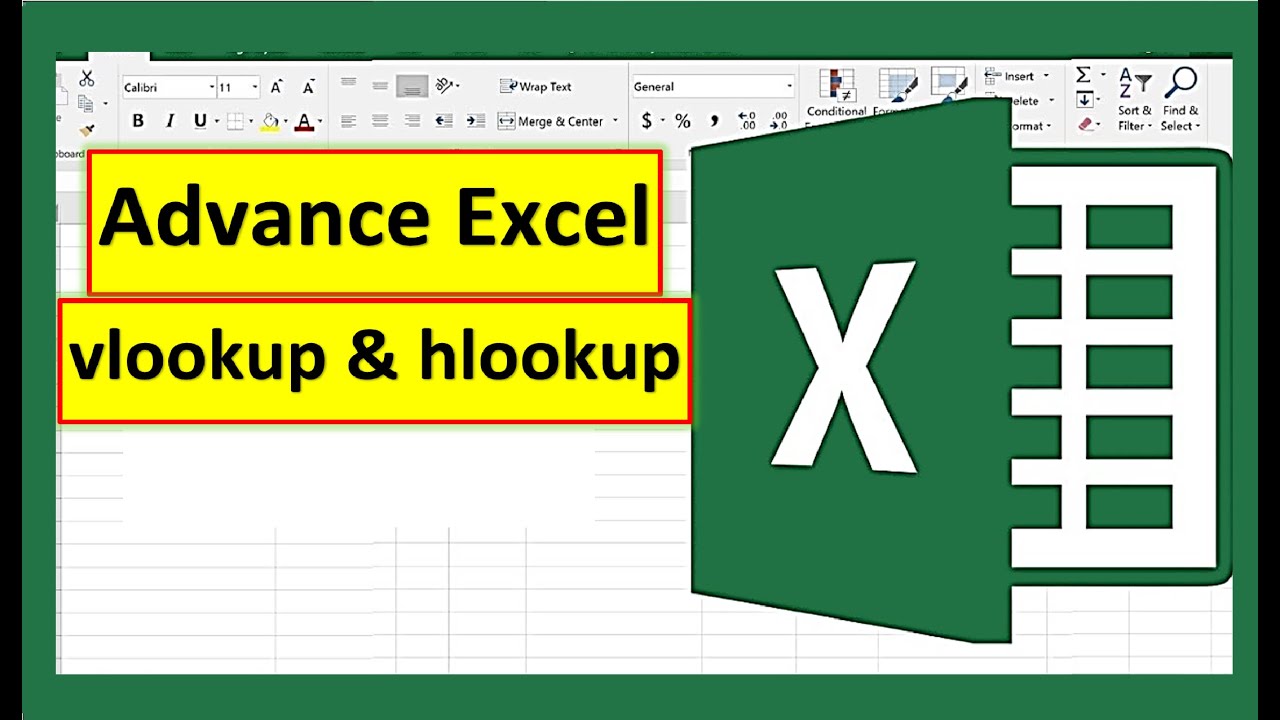Align text left
The width and height of the screenshot is (1280, 720).
point(348,121)
